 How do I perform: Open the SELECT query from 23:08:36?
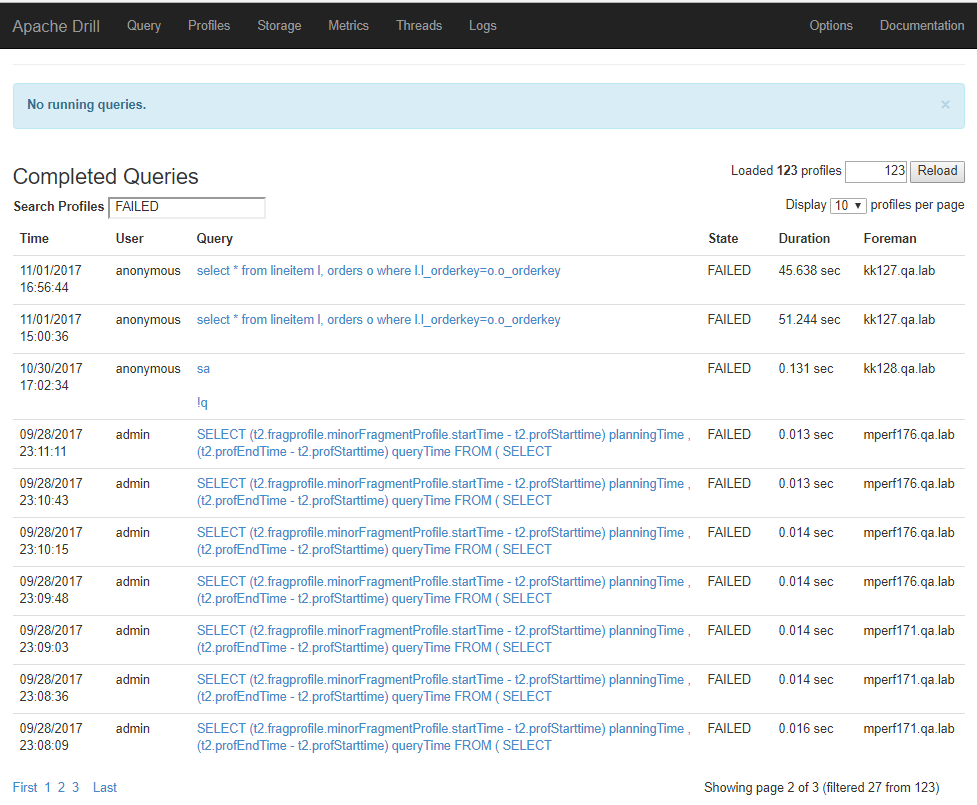(444, 688)
